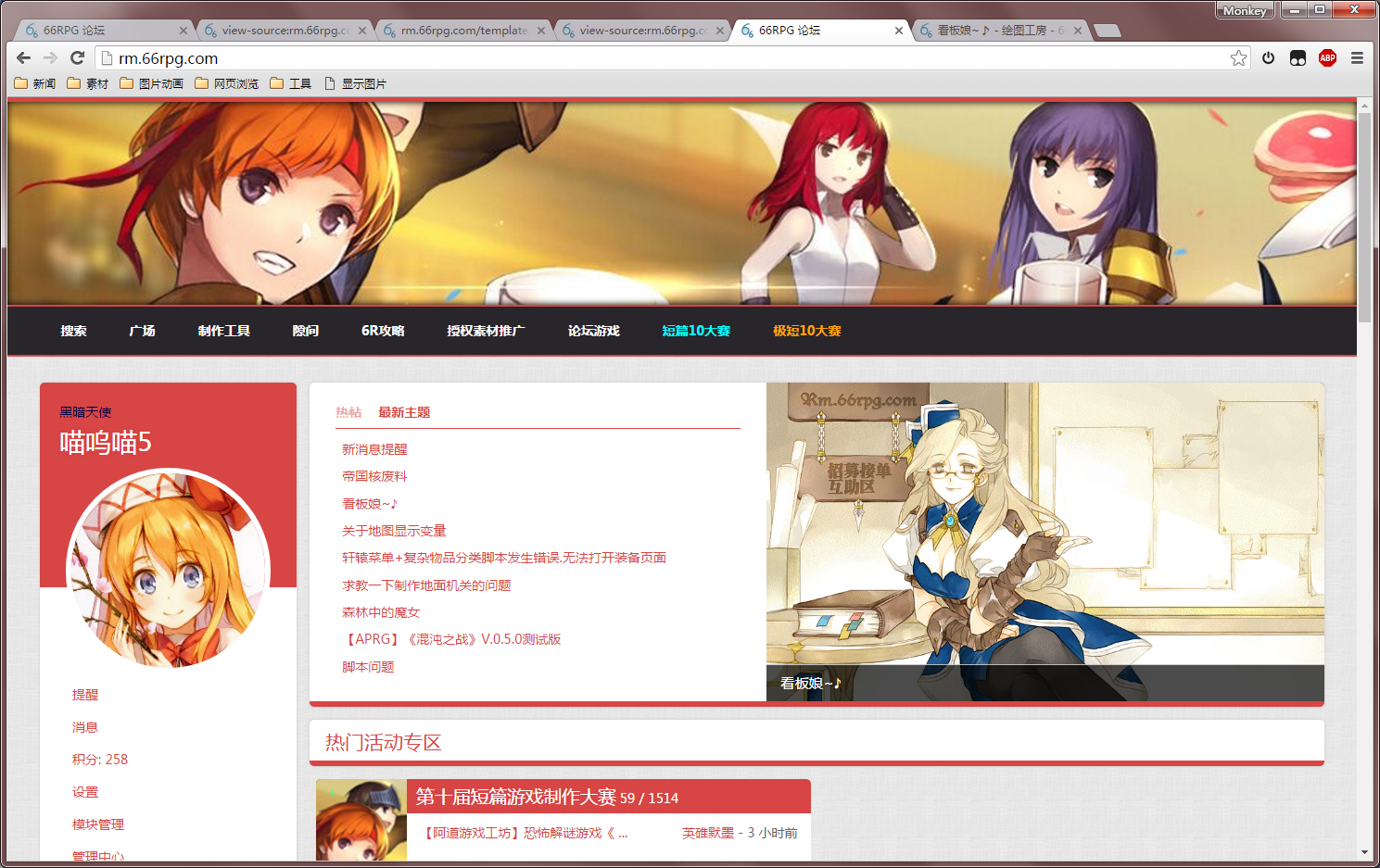Switch to the 最新主题 tab
This screenshot has height=868, width=1380.
point(404,412)
